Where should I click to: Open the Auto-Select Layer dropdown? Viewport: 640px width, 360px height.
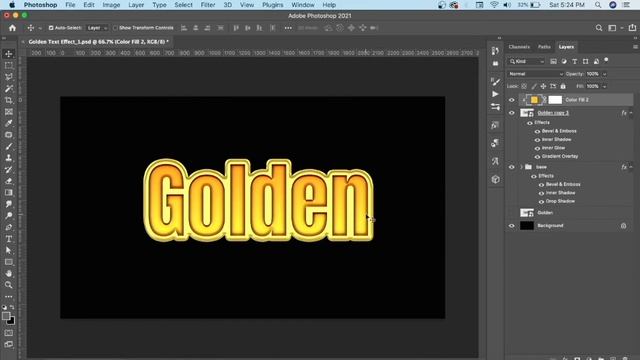coord(97,28)
